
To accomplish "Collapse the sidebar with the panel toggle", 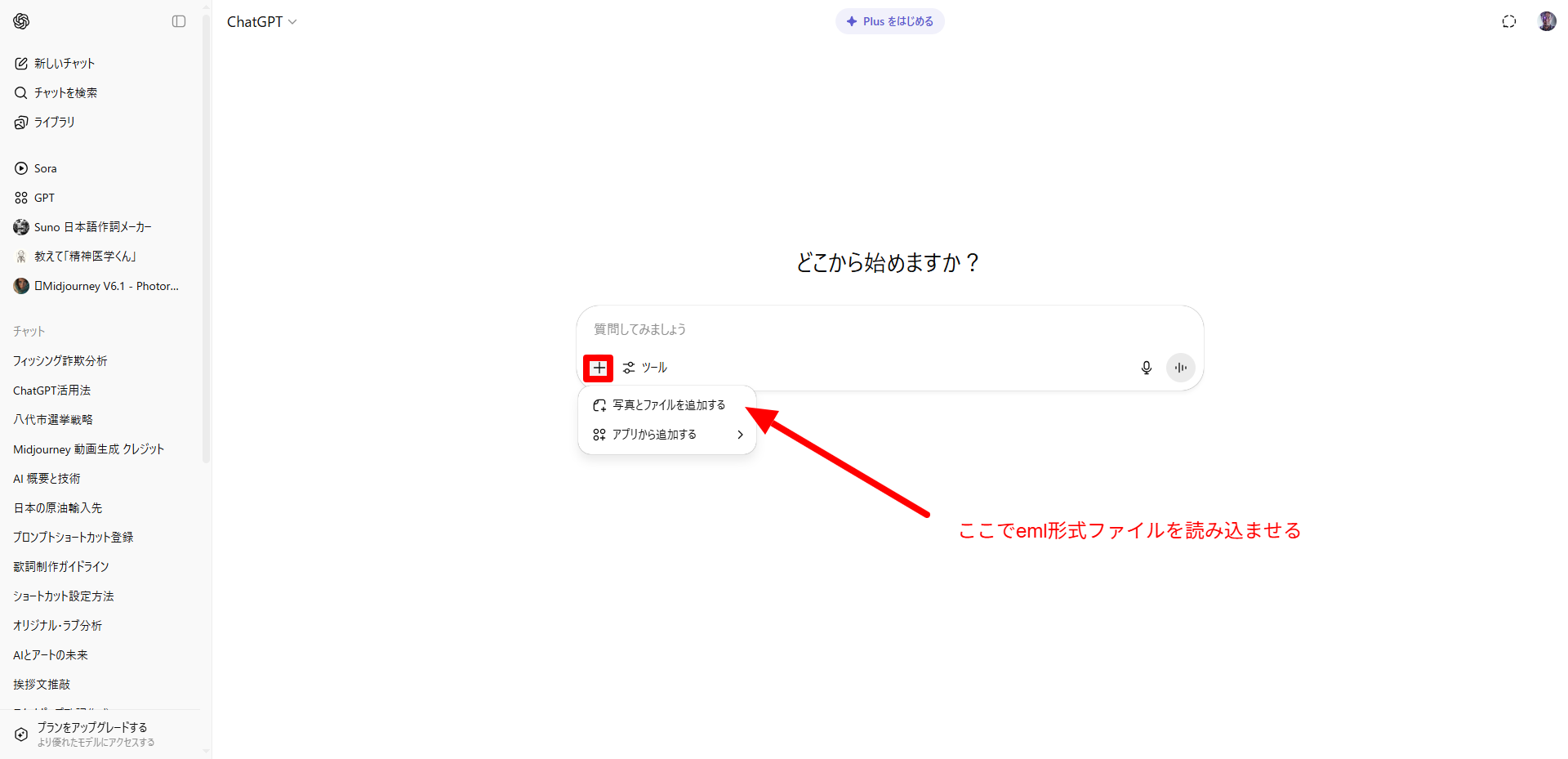I will coord(179,21).
